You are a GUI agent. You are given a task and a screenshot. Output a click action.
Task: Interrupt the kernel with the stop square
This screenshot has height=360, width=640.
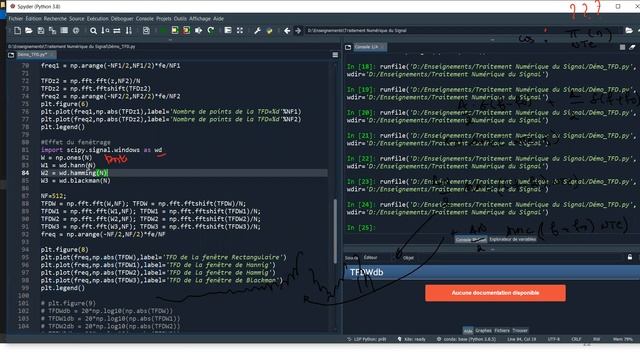coord(622,47)
